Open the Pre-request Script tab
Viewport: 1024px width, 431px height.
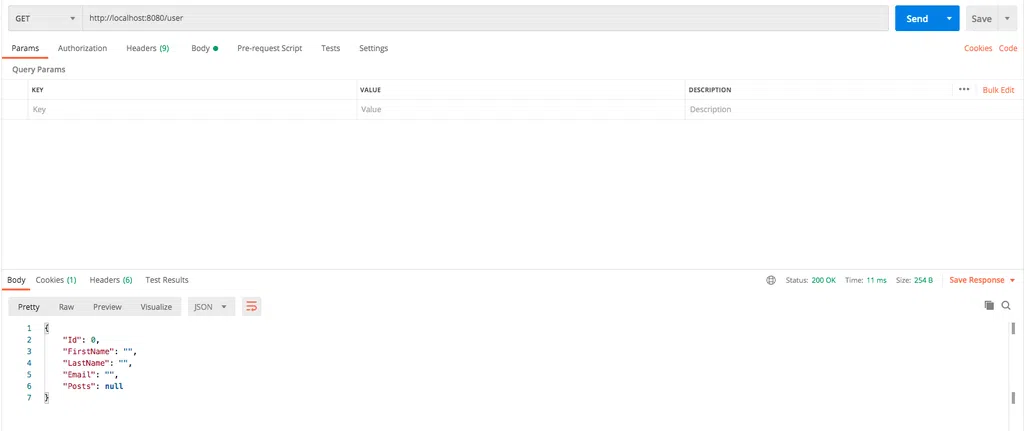[269, 48]
